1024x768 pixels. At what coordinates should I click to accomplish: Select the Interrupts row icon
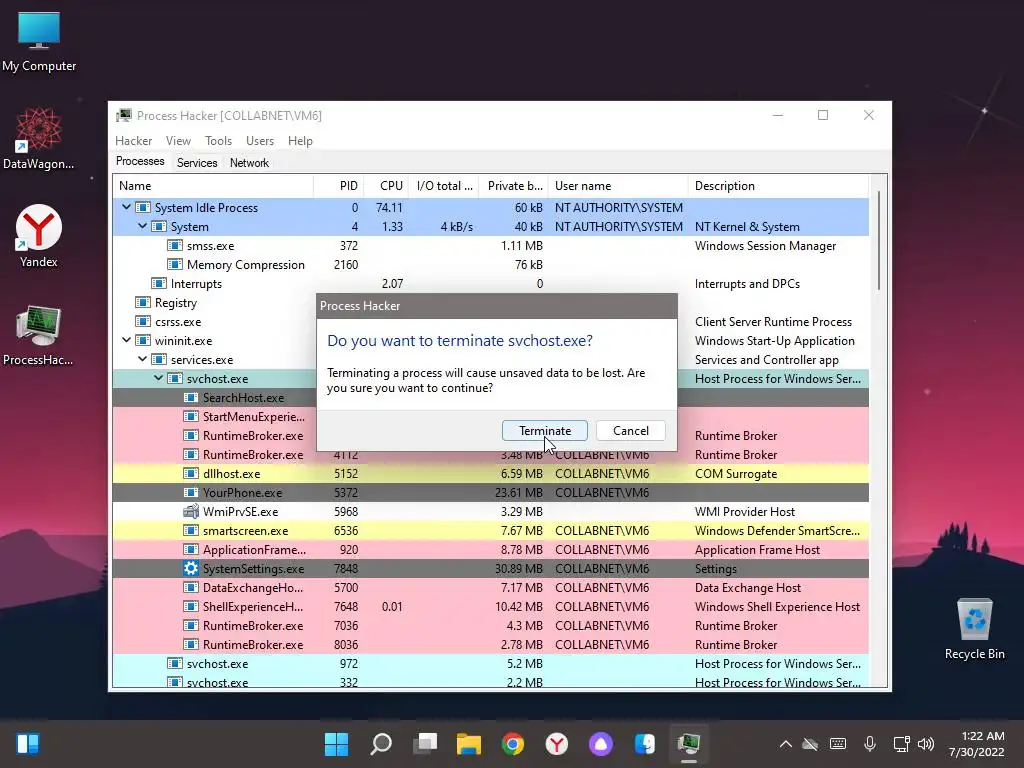(159, 283)
